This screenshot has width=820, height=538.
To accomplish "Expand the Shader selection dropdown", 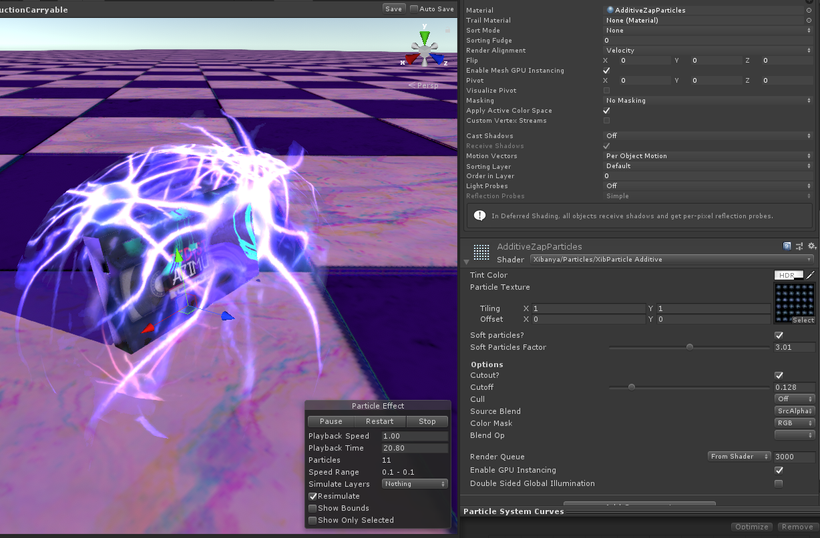I will 672,259.
